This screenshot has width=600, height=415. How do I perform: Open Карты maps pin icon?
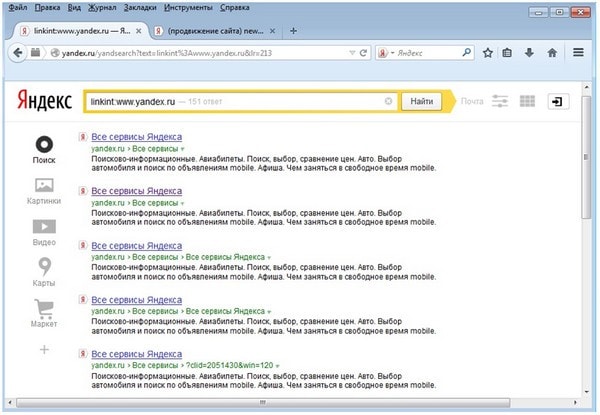44,267
